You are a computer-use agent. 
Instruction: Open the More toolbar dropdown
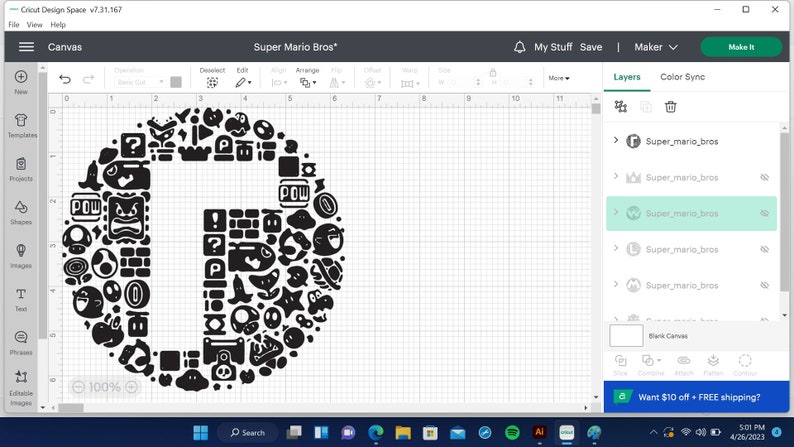point(559,78)
